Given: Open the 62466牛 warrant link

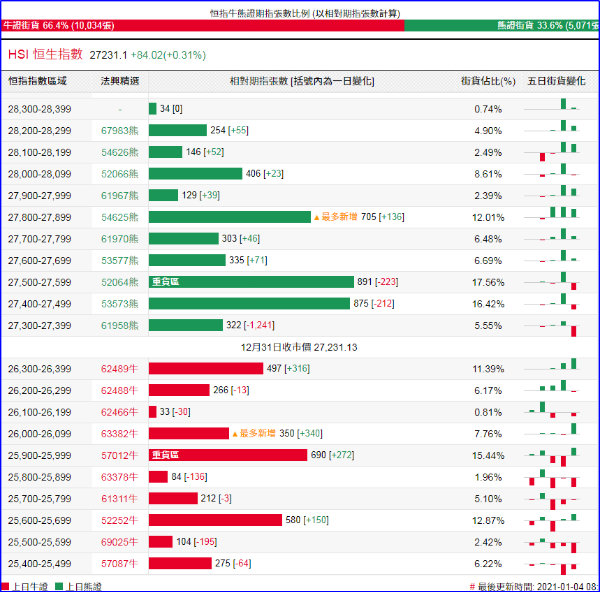Looking at the screenshot, I should click(119, 412).
